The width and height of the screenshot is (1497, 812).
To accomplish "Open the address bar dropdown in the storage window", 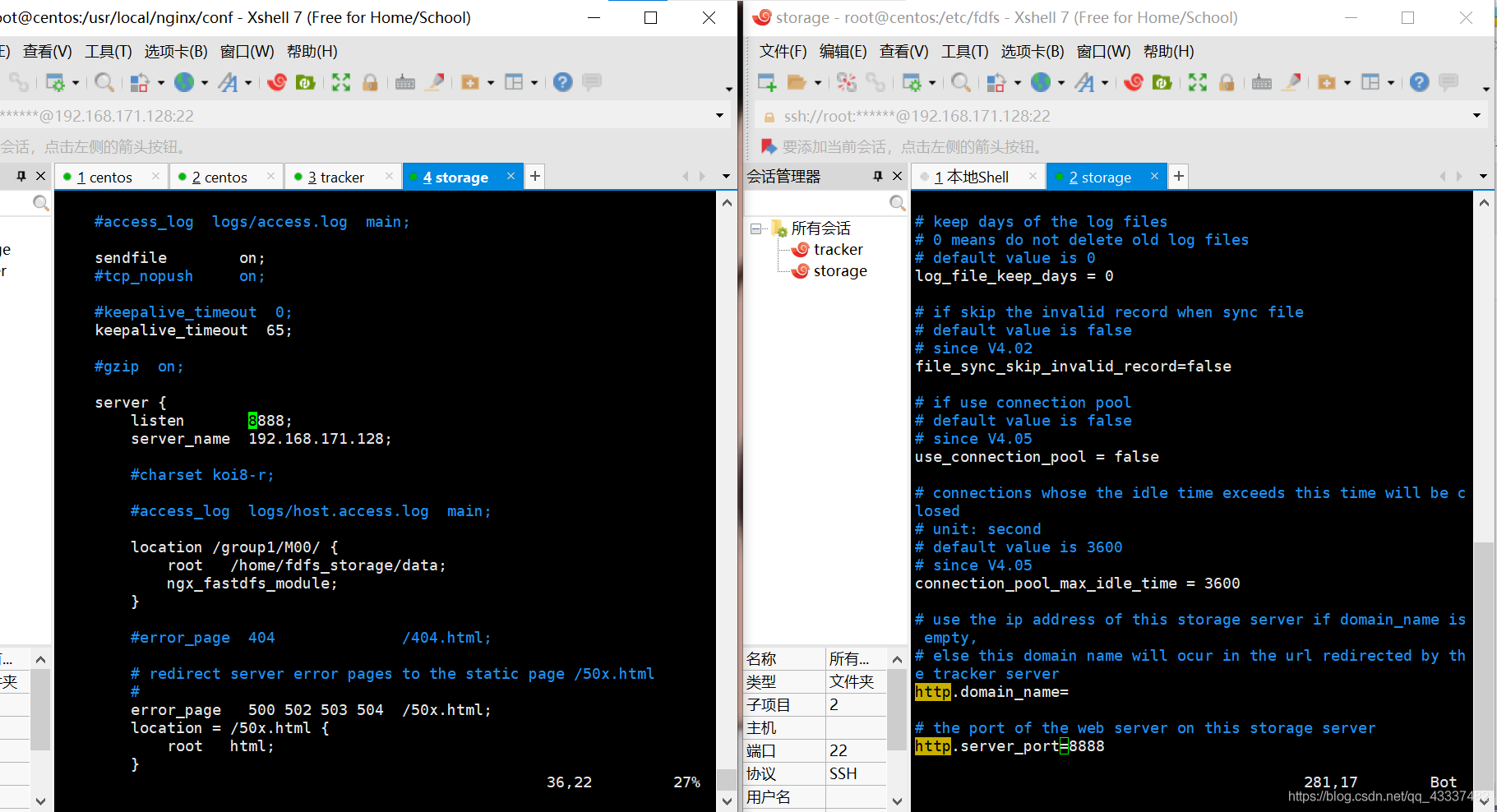I will [1476, 116].
